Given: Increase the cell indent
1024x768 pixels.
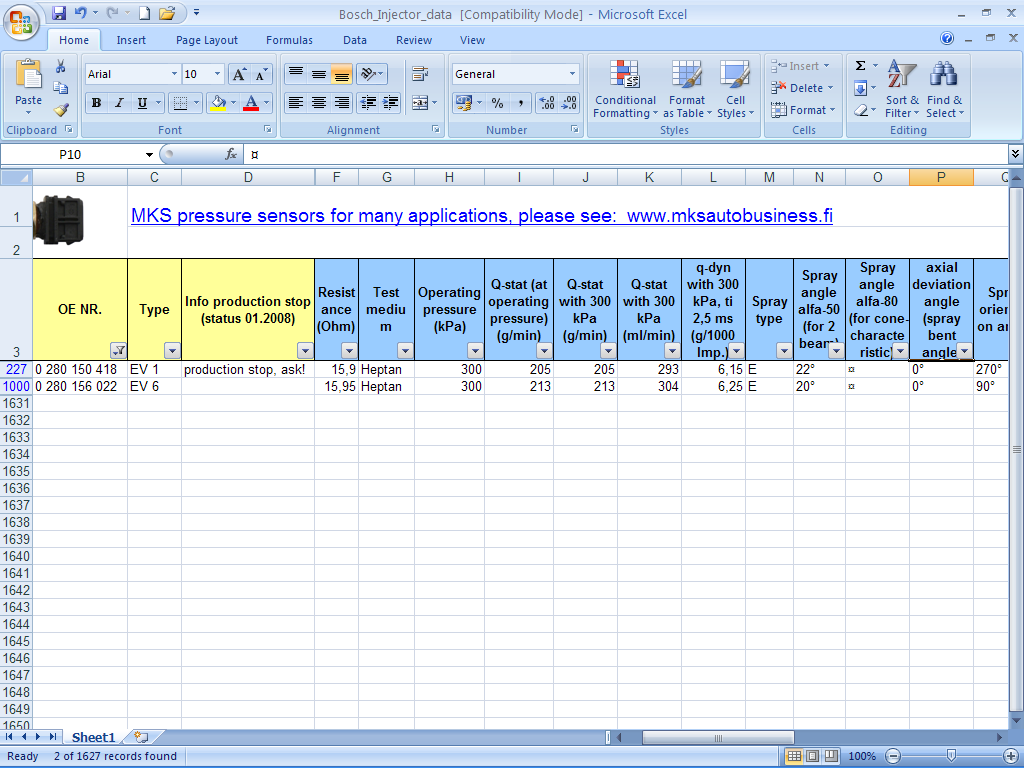Looking at the screenshot, I should [391, 103].
